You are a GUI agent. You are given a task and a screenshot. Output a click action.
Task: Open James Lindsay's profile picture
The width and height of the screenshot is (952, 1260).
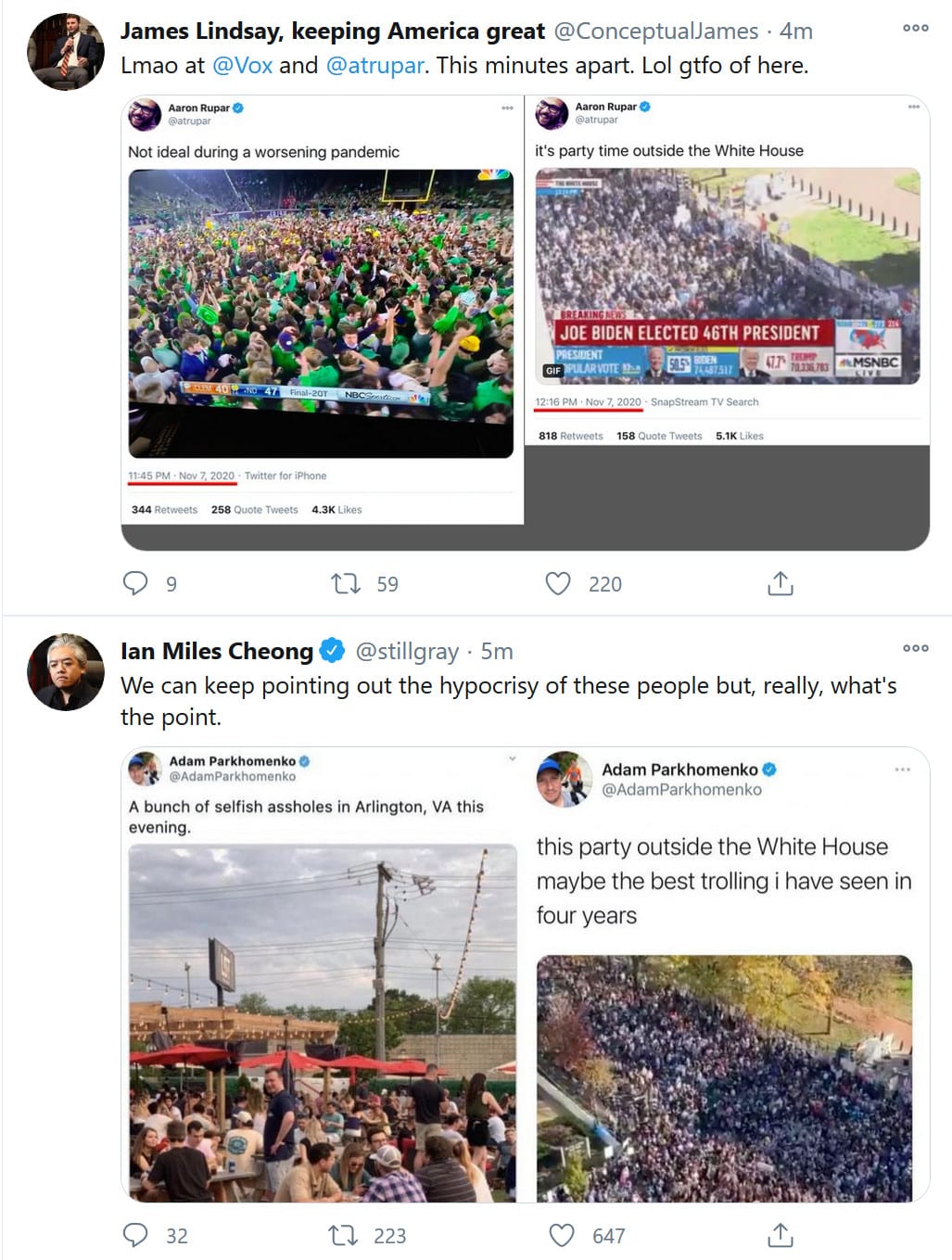pyautogui.click(x=66, y=52)
